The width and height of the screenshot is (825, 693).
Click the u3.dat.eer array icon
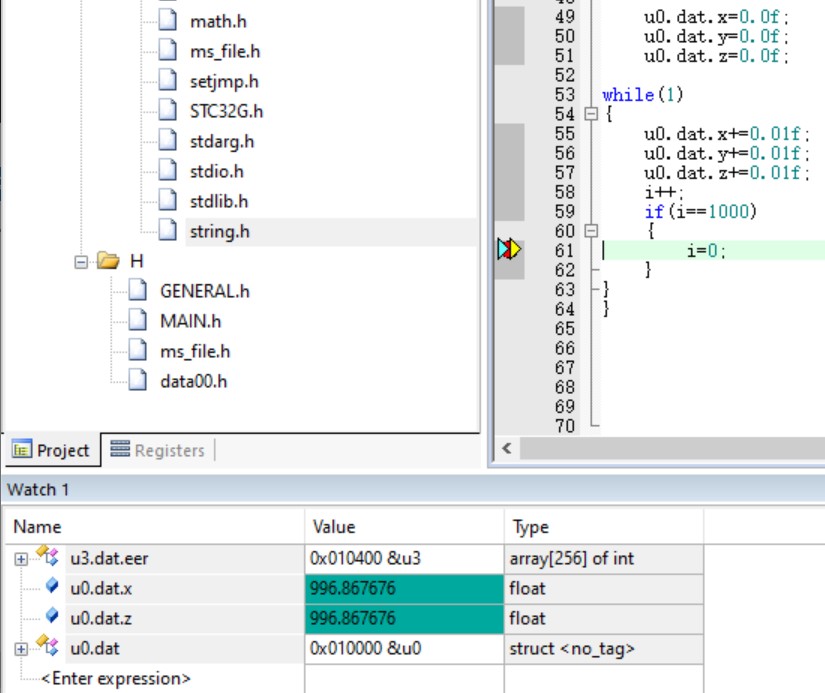(x=48, y=556)
